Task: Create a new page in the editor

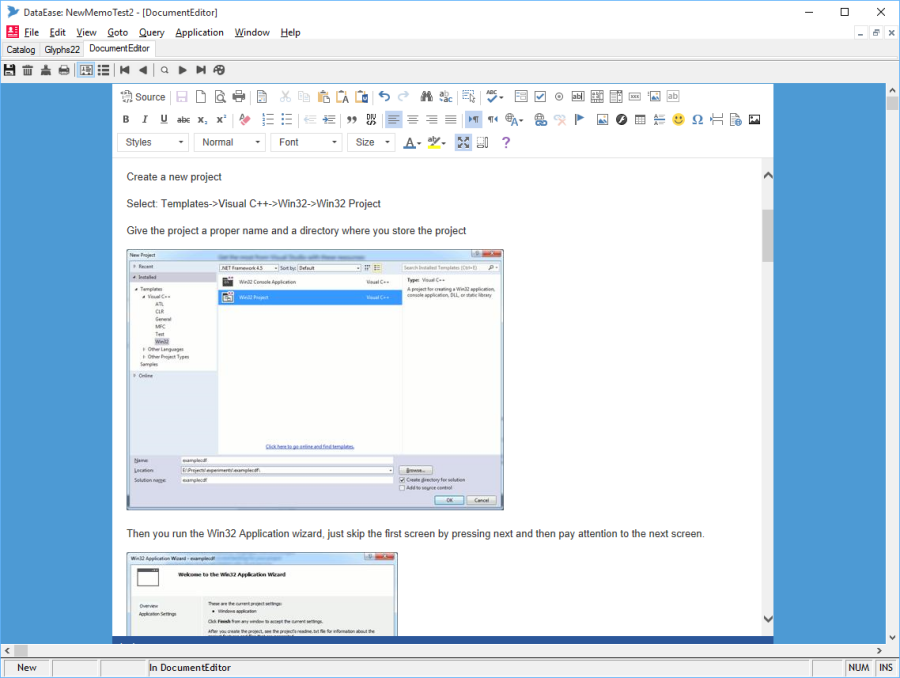Action: point(201,96)
